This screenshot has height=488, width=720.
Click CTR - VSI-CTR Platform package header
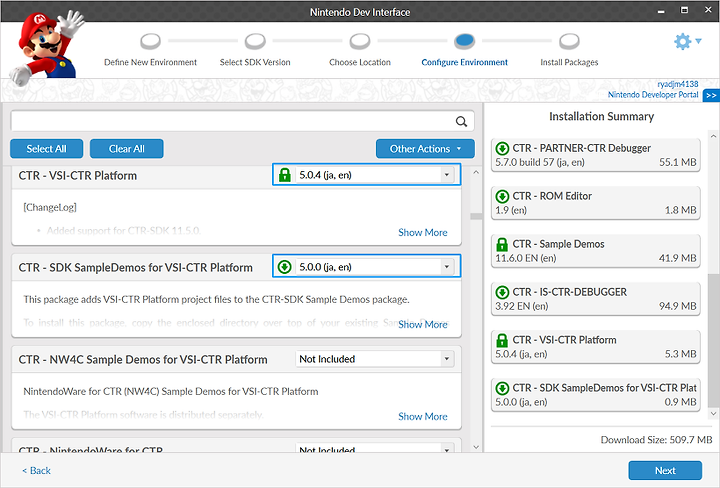pyautogui.click(x=78, y=176)
